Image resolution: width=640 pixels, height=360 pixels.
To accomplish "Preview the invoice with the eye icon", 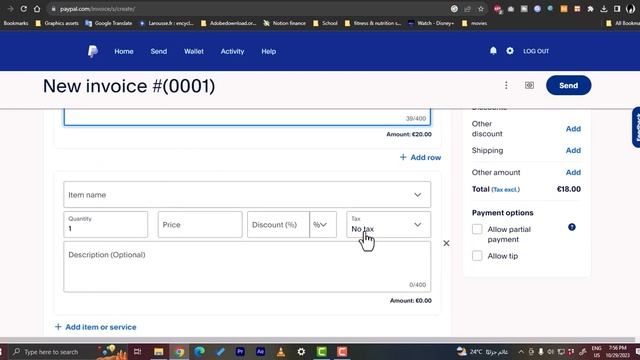I will click(x=529, y=85).
